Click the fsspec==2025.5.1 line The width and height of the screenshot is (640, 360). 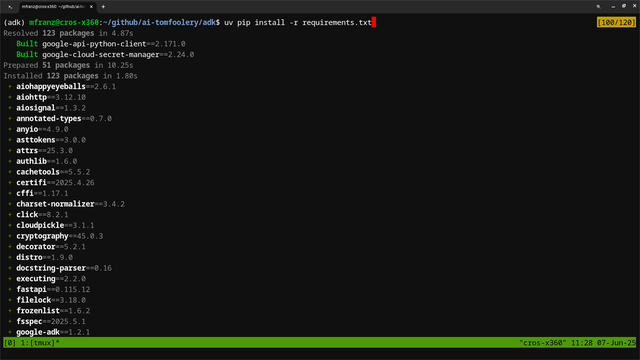coord(47,321)
